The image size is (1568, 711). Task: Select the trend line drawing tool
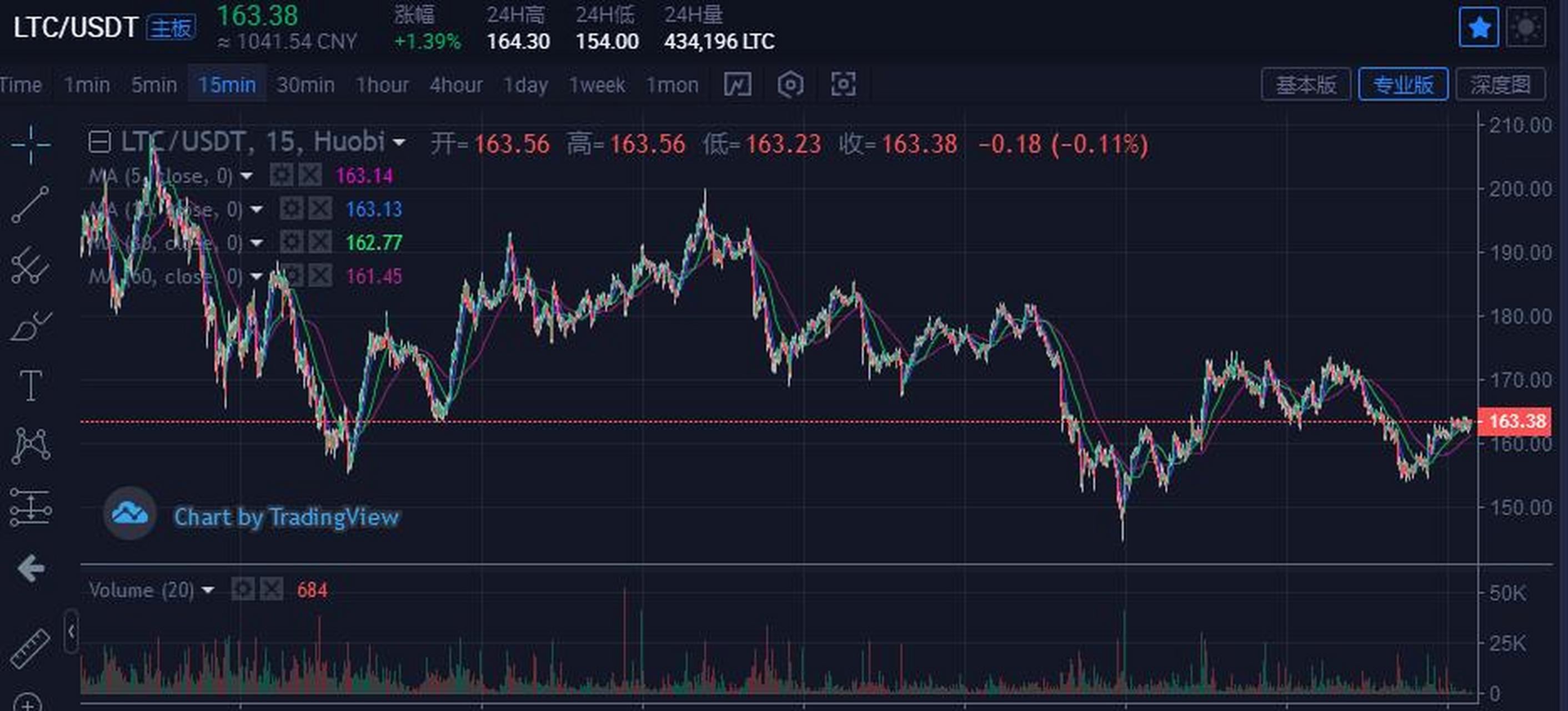tap(32, 204)
